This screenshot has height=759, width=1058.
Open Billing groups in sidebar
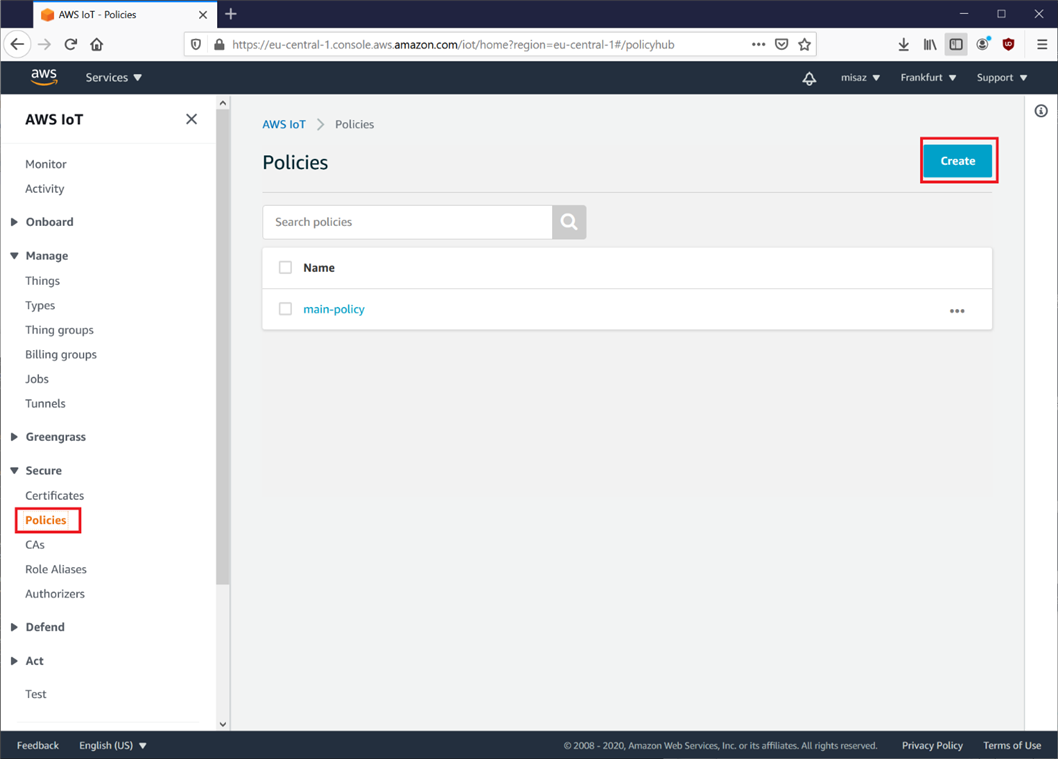click(x=61, y=355)
